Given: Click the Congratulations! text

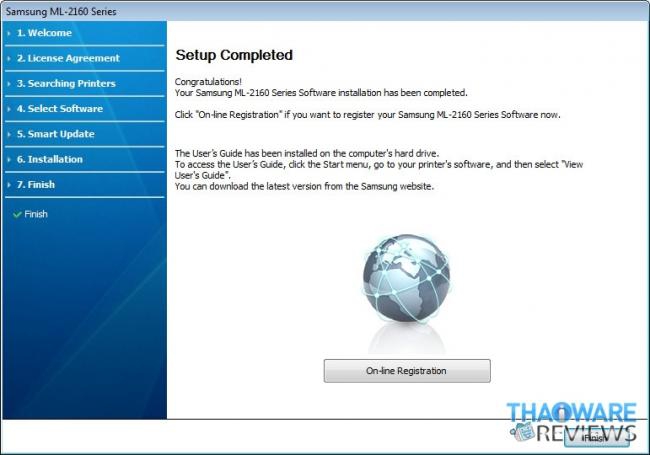Looking at the screenshot, I should pyautogui.click(x=208, y=82).
